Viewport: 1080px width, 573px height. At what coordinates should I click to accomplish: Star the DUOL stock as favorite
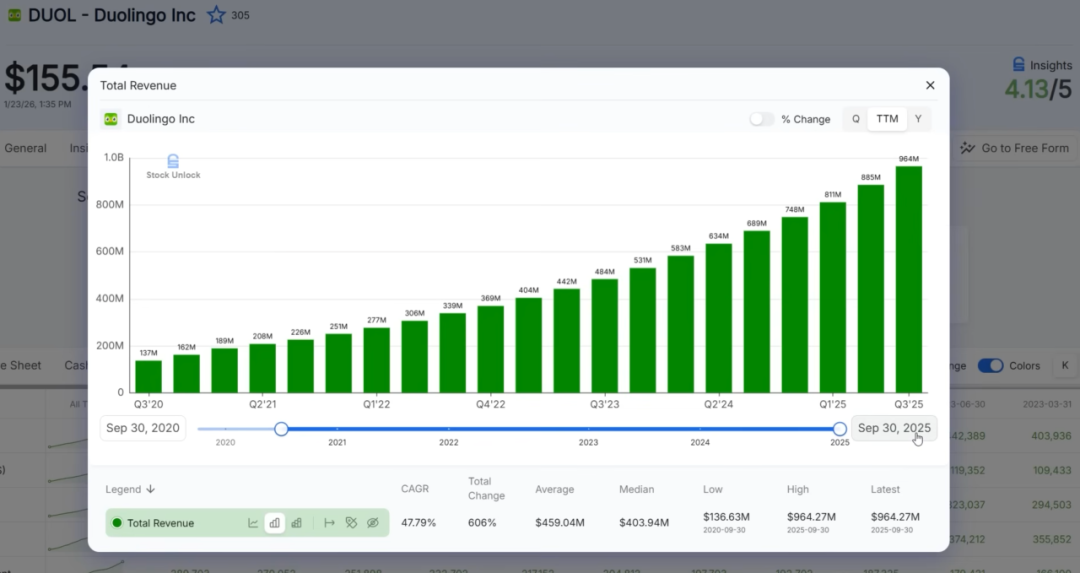[x=216, y=15]
